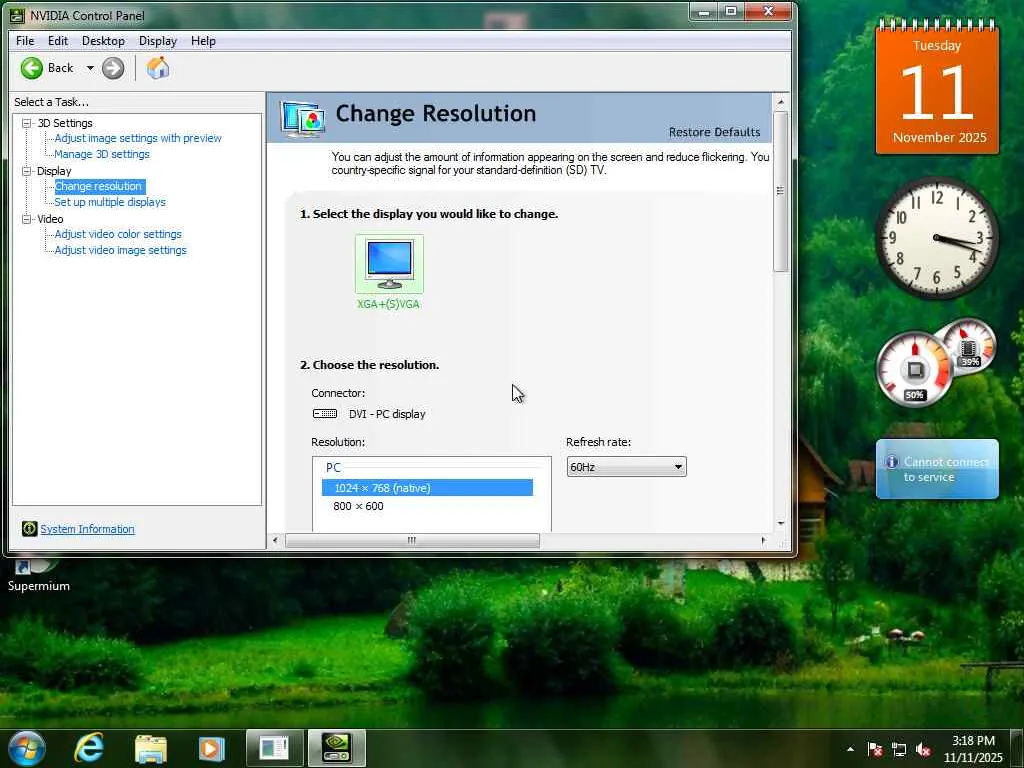Click the System Information NVIDIA icon
1024x768 pixels.
tap(29, 529)
